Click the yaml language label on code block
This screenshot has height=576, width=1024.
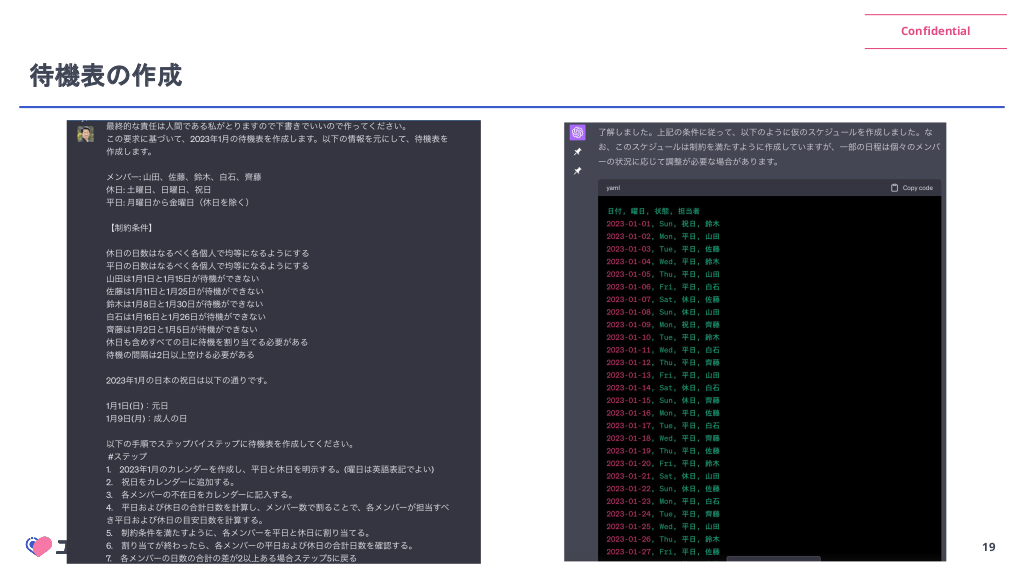[x=614, y=188]
